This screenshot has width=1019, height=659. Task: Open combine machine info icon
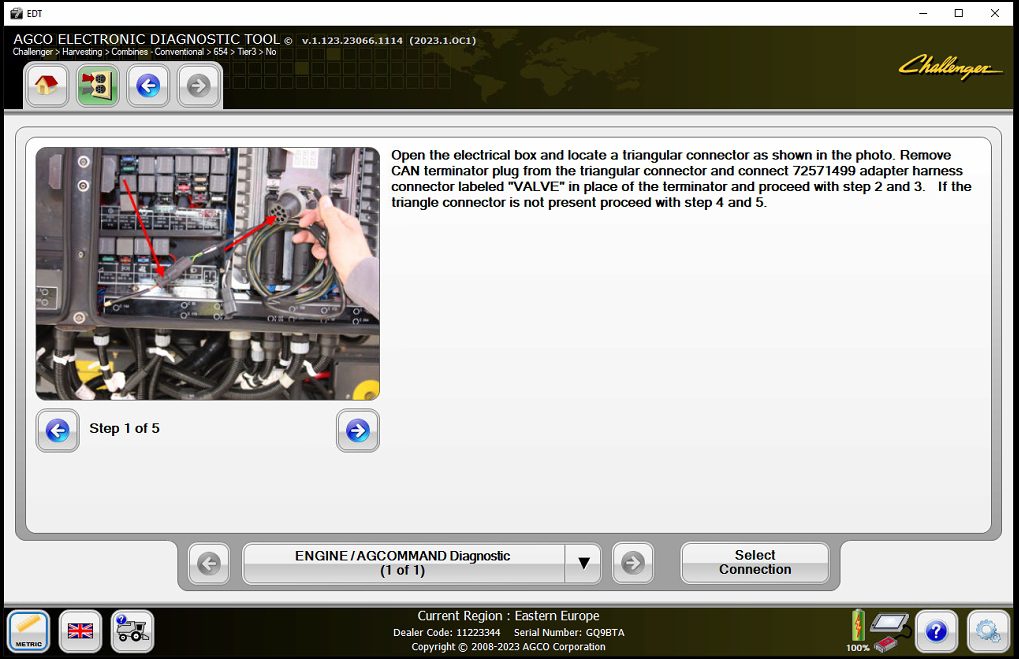[133, 631]
